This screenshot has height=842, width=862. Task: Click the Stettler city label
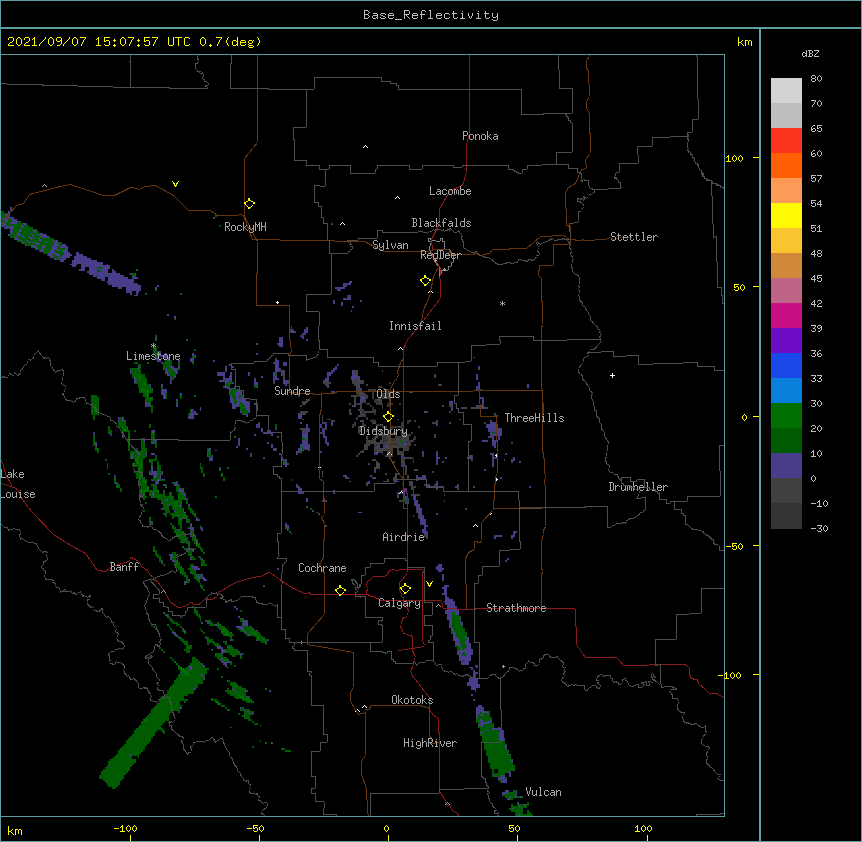(634, 237)
